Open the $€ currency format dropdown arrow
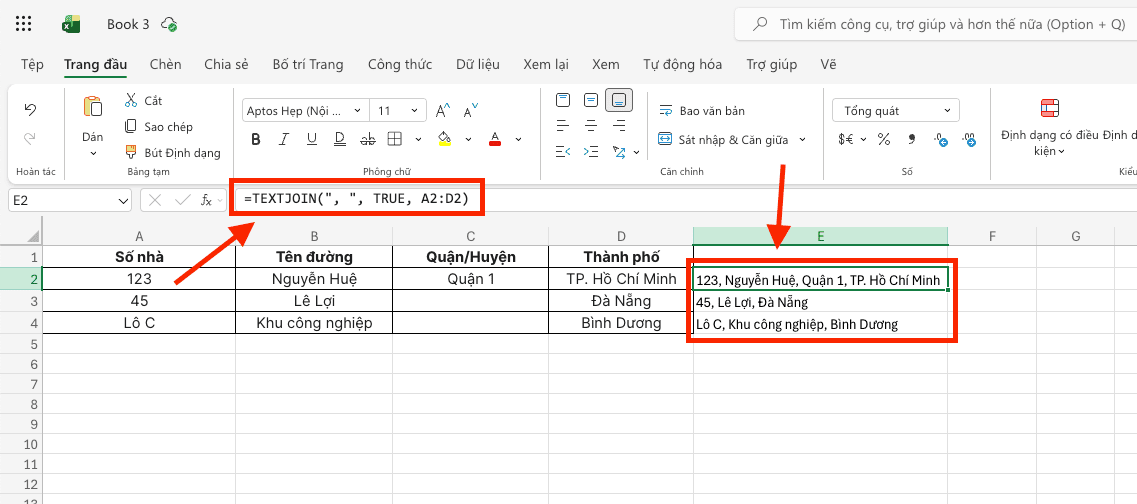 (864, 139)
